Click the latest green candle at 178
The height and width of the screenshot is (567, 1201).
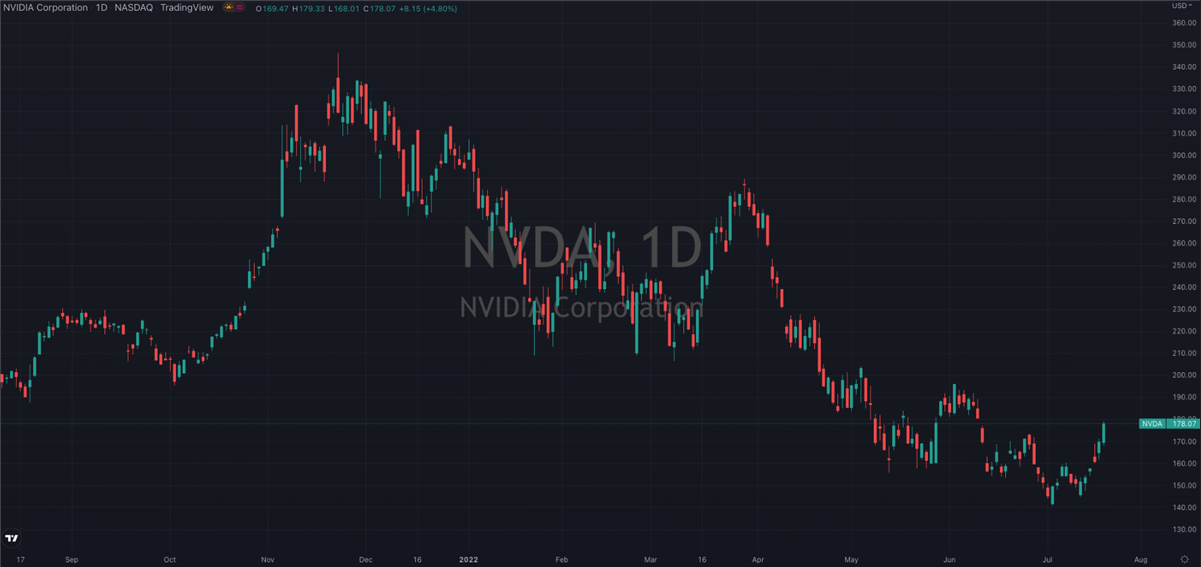point(1104,432)
